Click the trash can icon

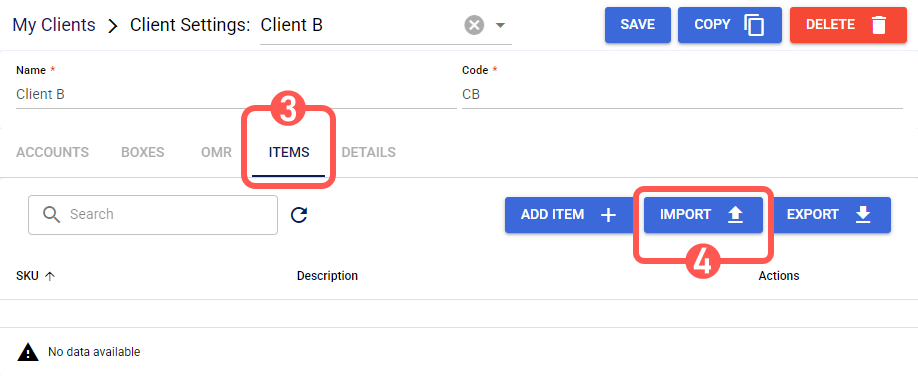point(878,25)
